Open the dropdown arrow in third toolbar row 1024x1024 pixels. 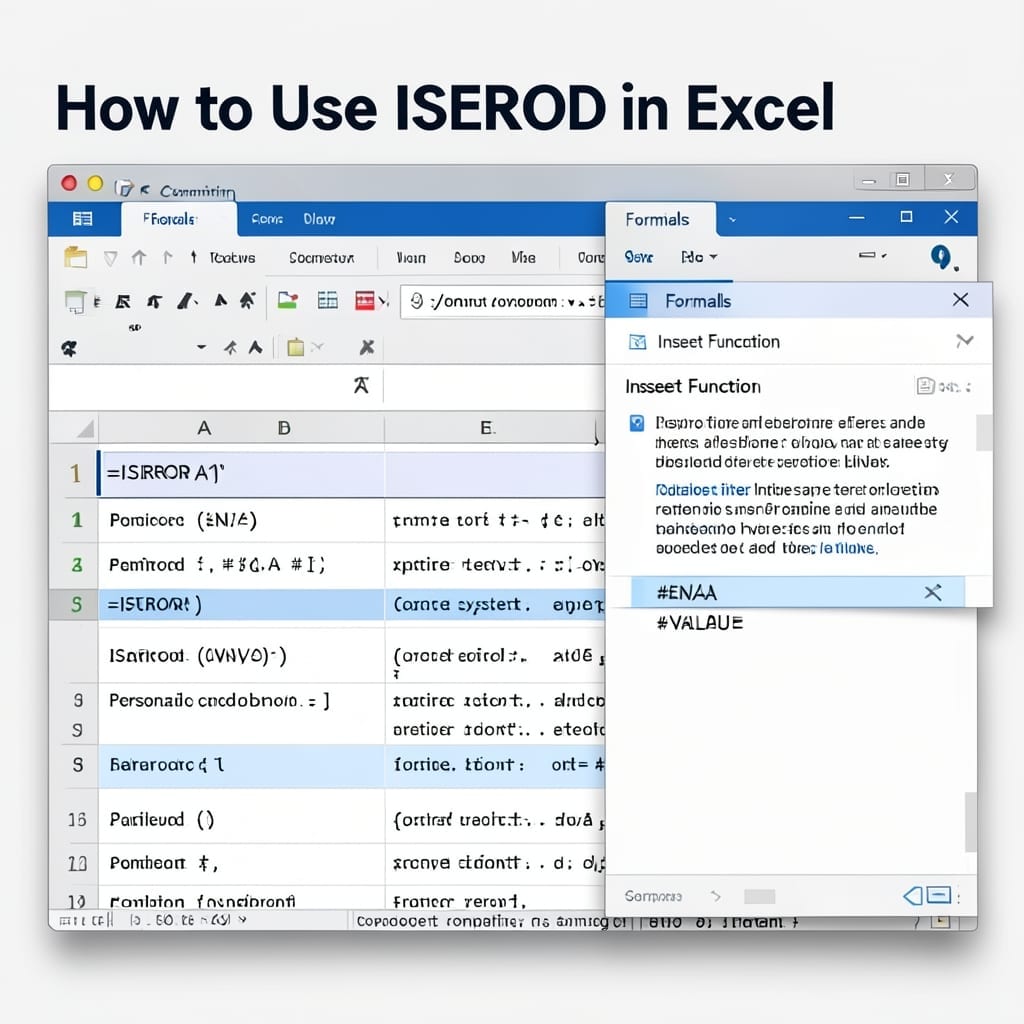click(201, 347)
